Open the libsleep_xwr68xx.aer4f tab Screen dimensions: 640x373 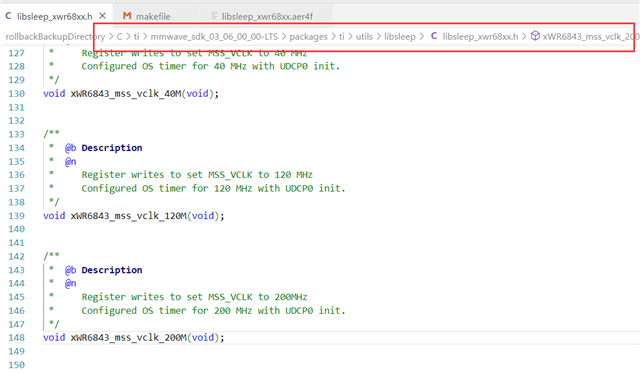[x=267, y=16]
